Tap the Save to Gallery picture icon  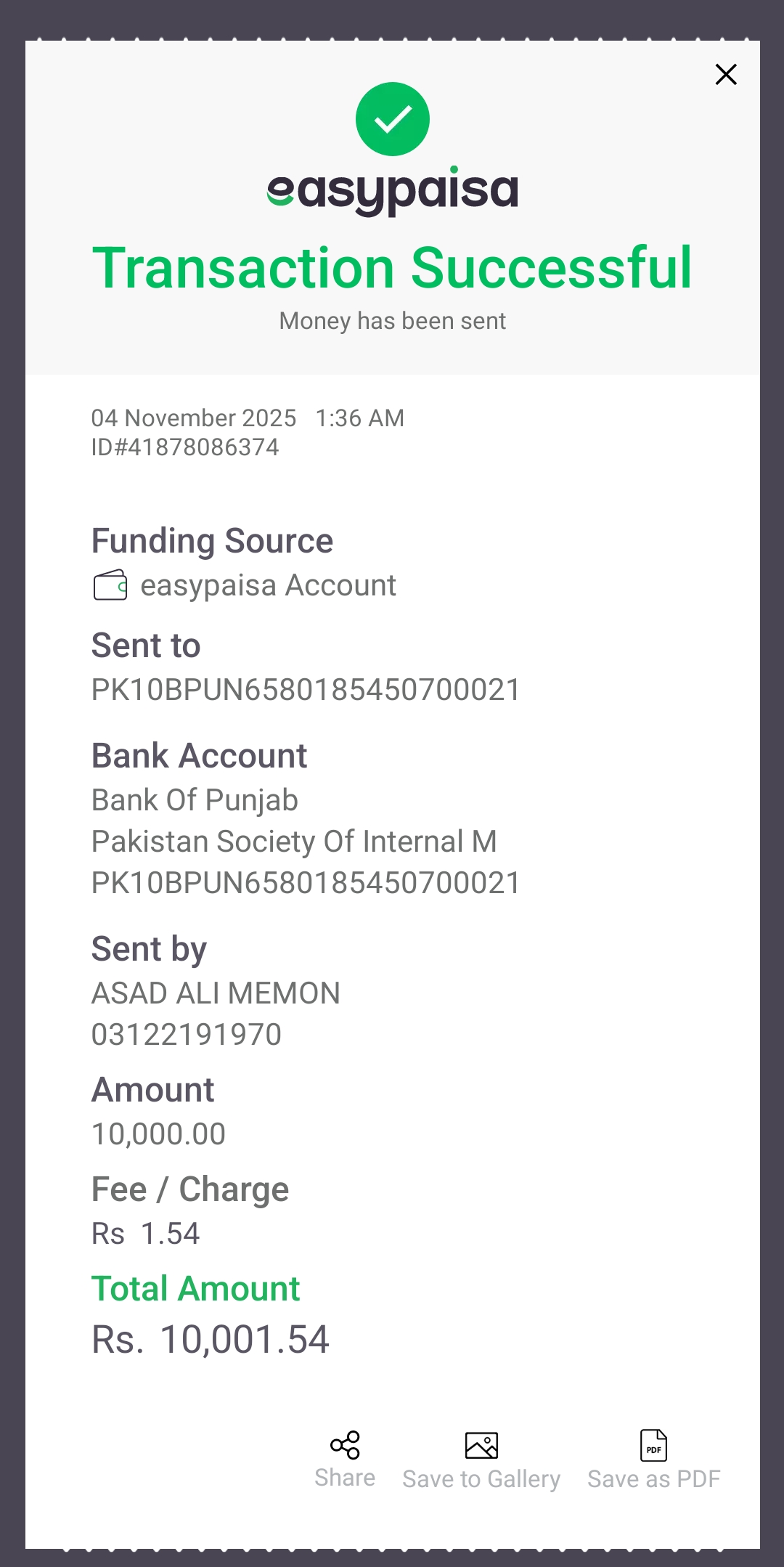[x=481, y=1445]
